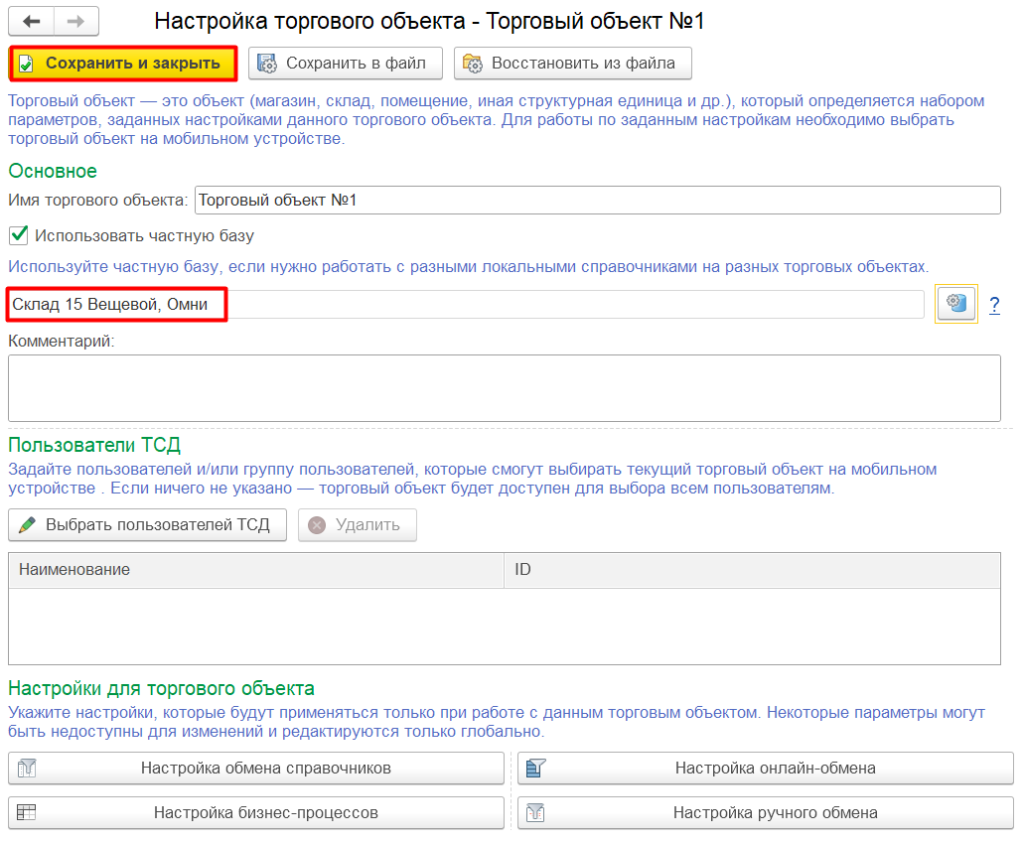This screenshot has height=843, width=1024.
Task: Open Настройка ручного обмена settings
Action: coord(766,813)
